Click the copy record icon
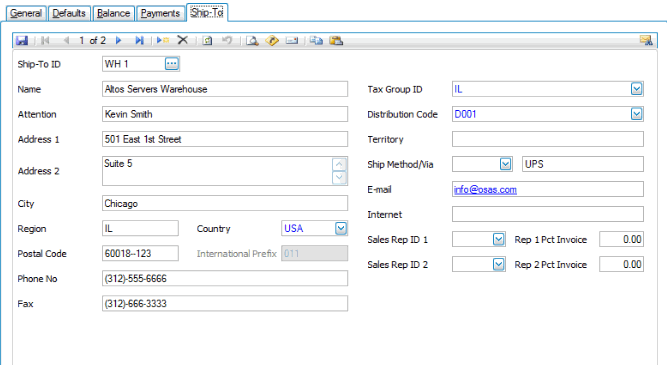 [316, 40]
